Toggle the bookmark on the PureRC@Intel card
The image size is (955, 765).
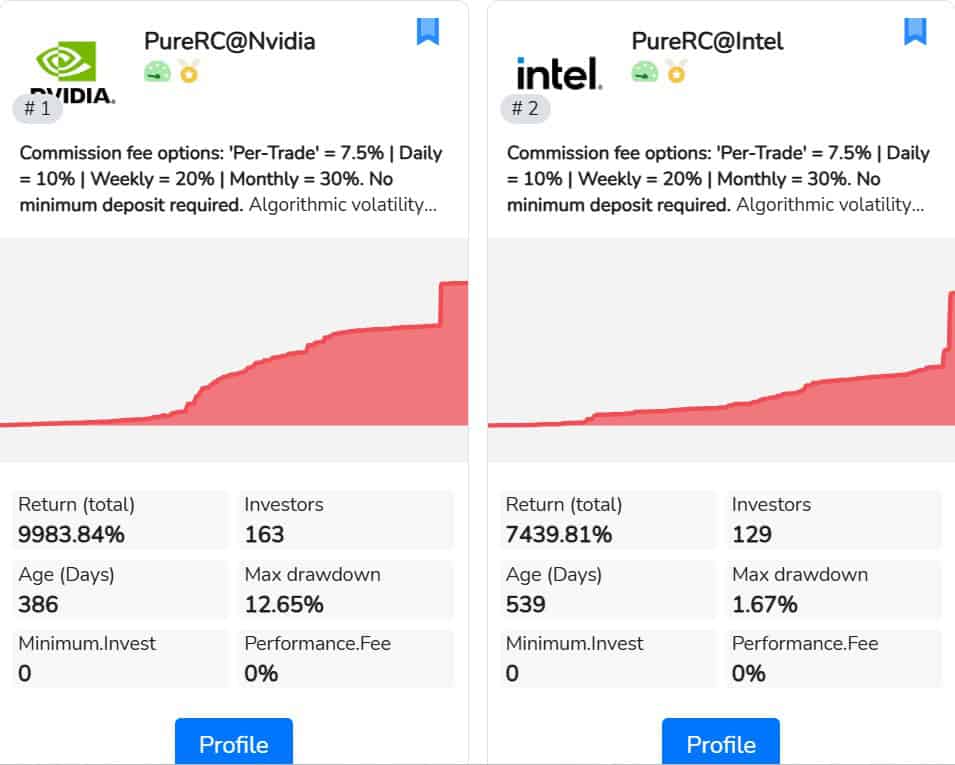[915, 31]
